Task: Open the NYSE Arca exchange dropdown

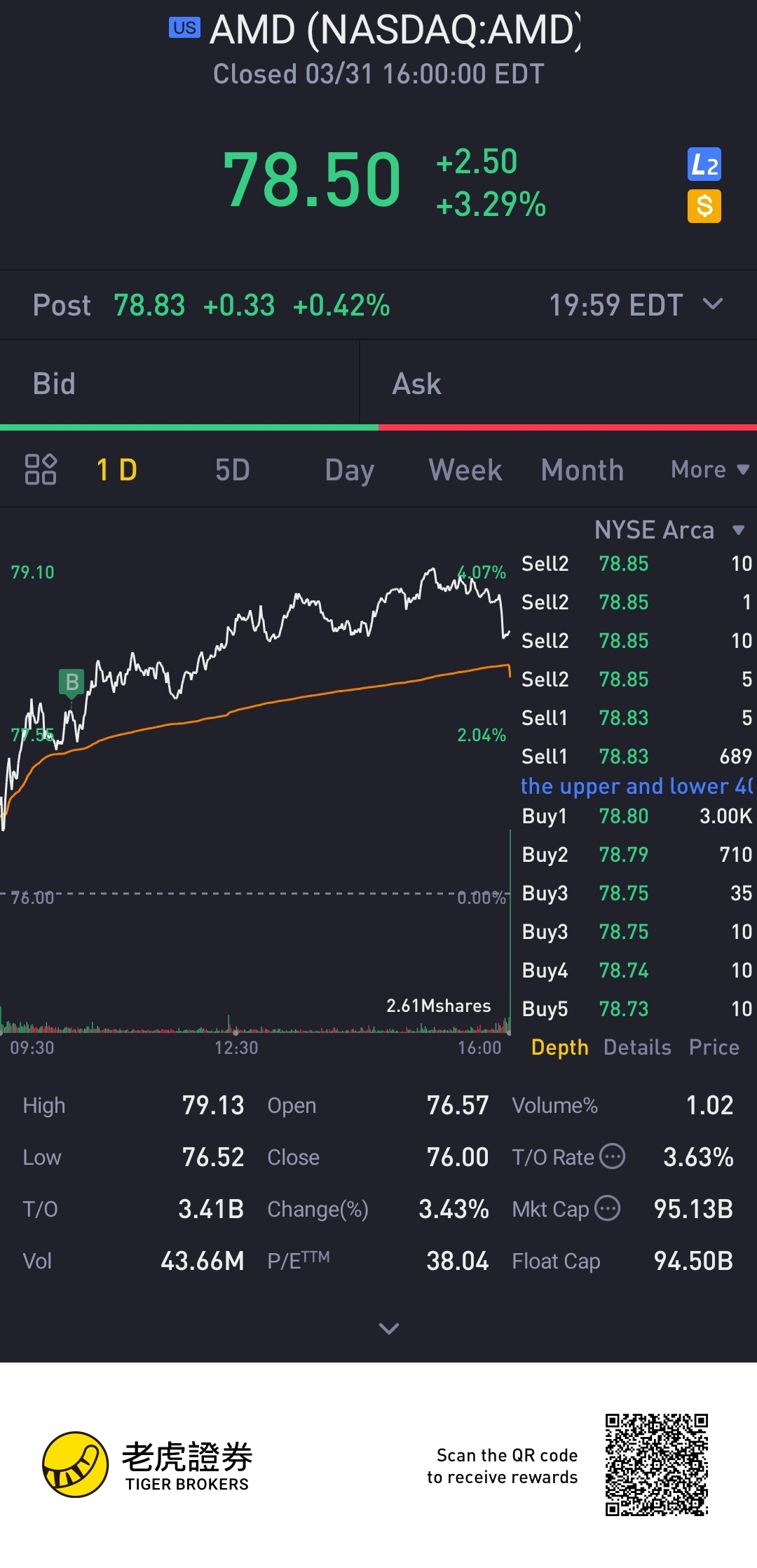Action: (x=669, y=529)
